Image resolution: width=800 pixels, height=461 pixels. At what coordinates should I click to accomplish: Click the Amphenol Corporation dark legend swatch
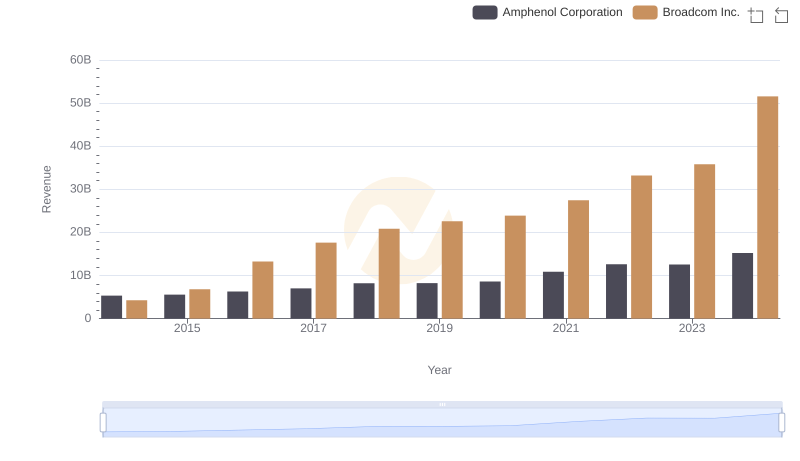click(x=485, y=12)
